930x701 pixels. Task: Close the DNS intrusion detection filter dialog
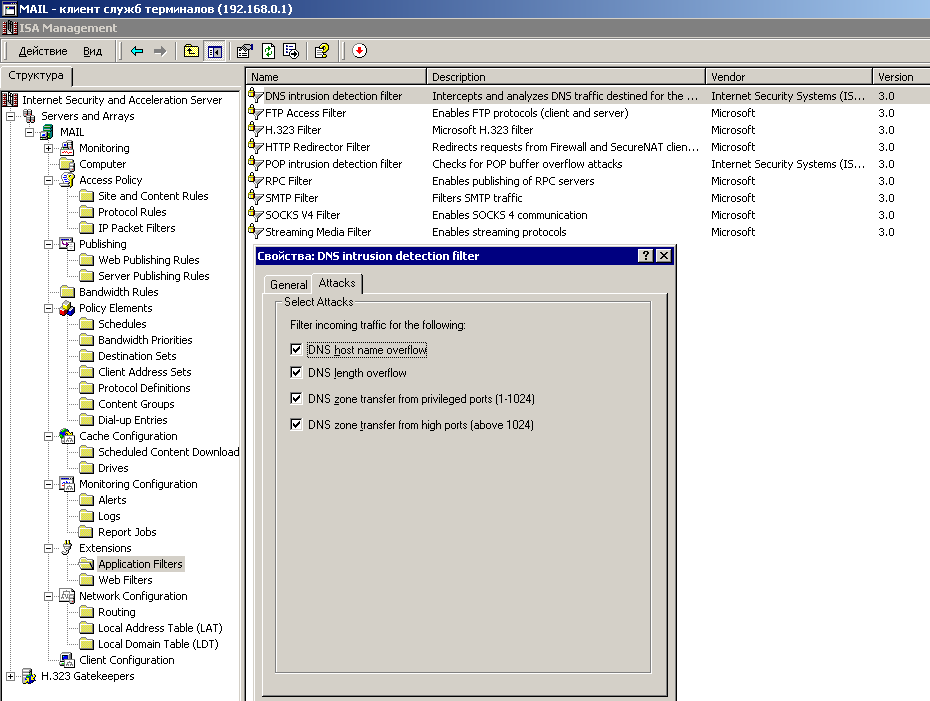pos(664,256)
